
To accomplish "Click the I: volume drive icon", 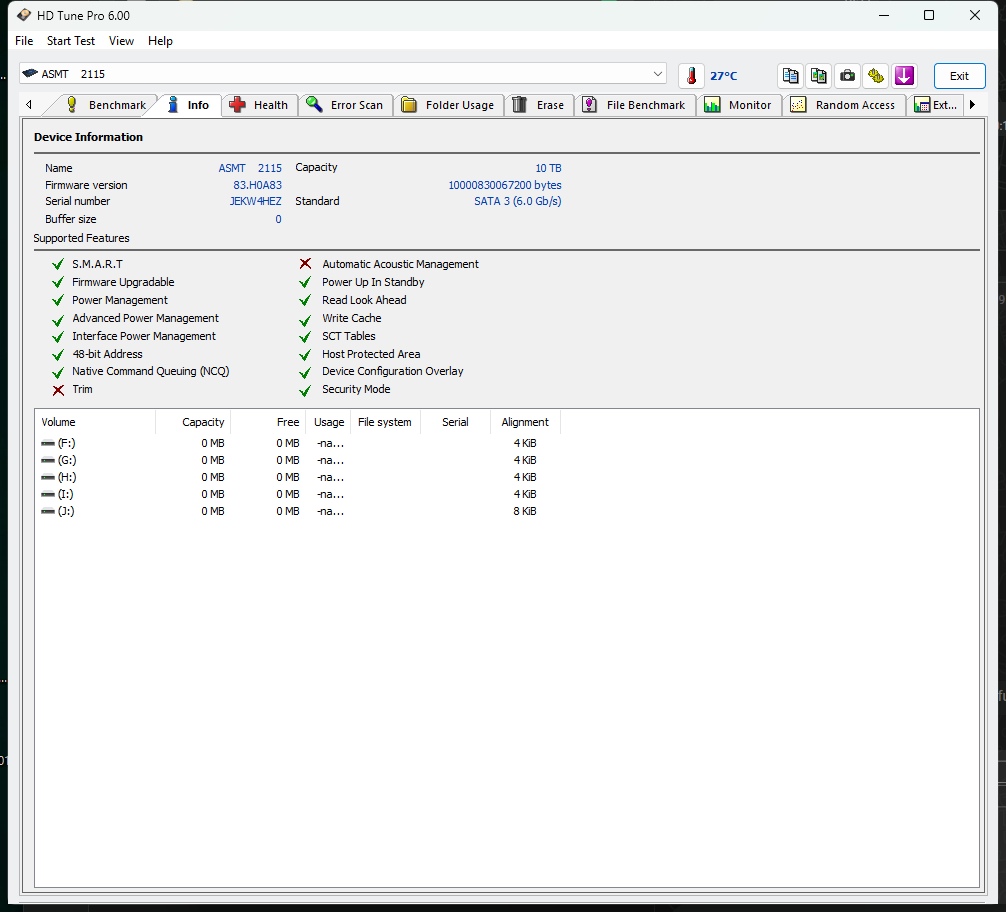I will (47, 494).
